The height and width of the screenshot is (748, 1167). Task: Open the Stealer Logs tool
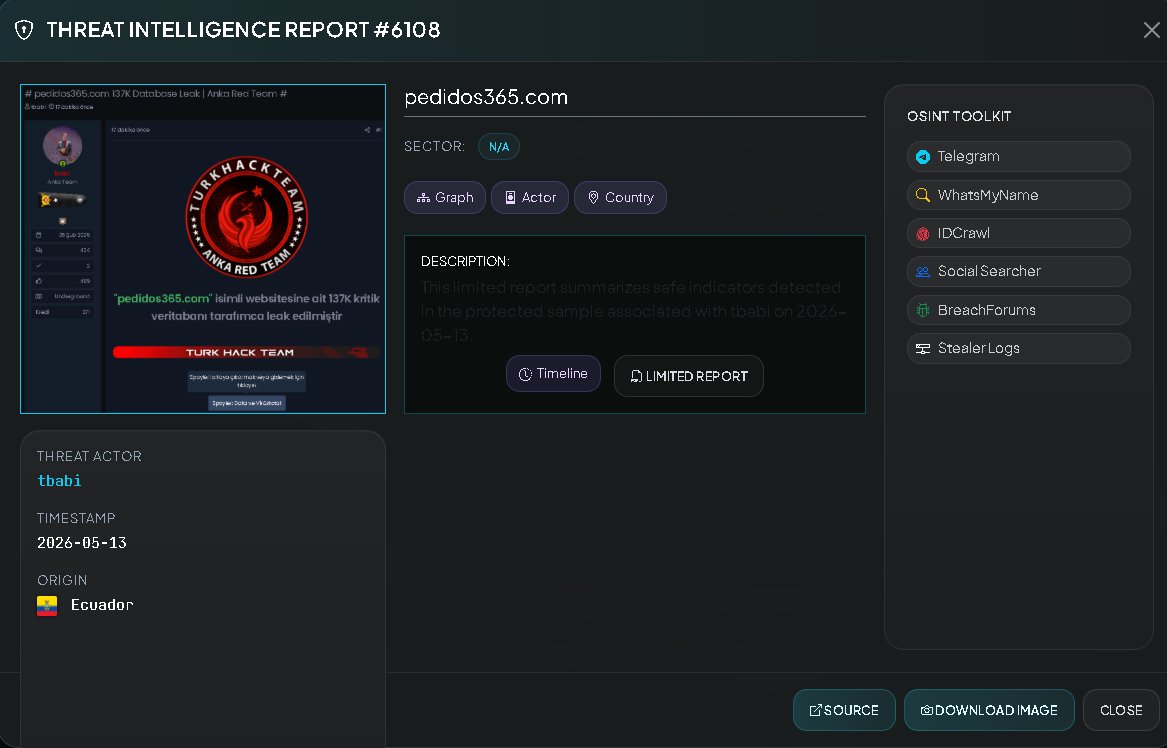pos(1019,348)
